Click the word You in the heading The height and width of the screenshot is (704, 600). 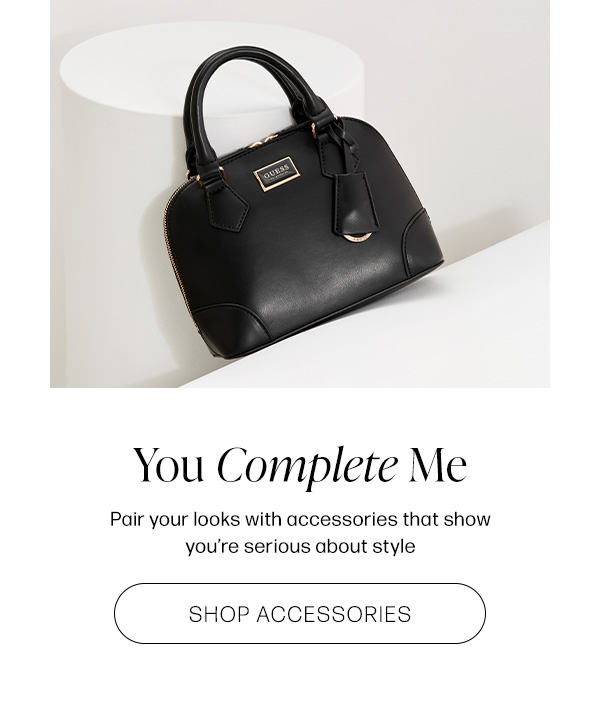[168, 466]
